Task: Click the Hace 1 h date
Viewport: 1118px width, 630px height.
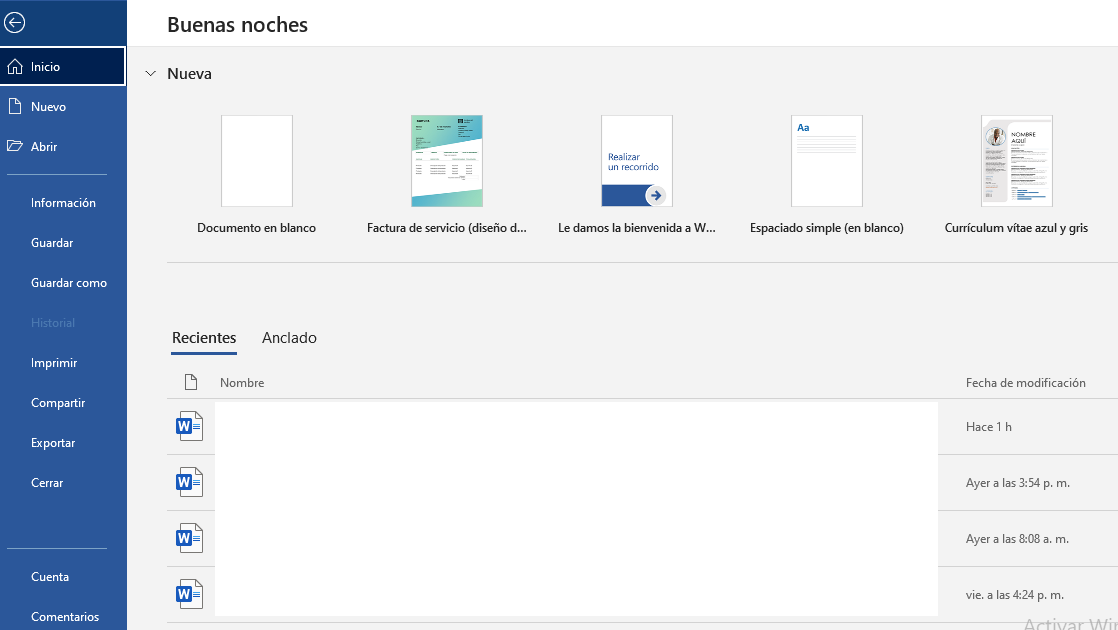Action: [x=988, y=426]
